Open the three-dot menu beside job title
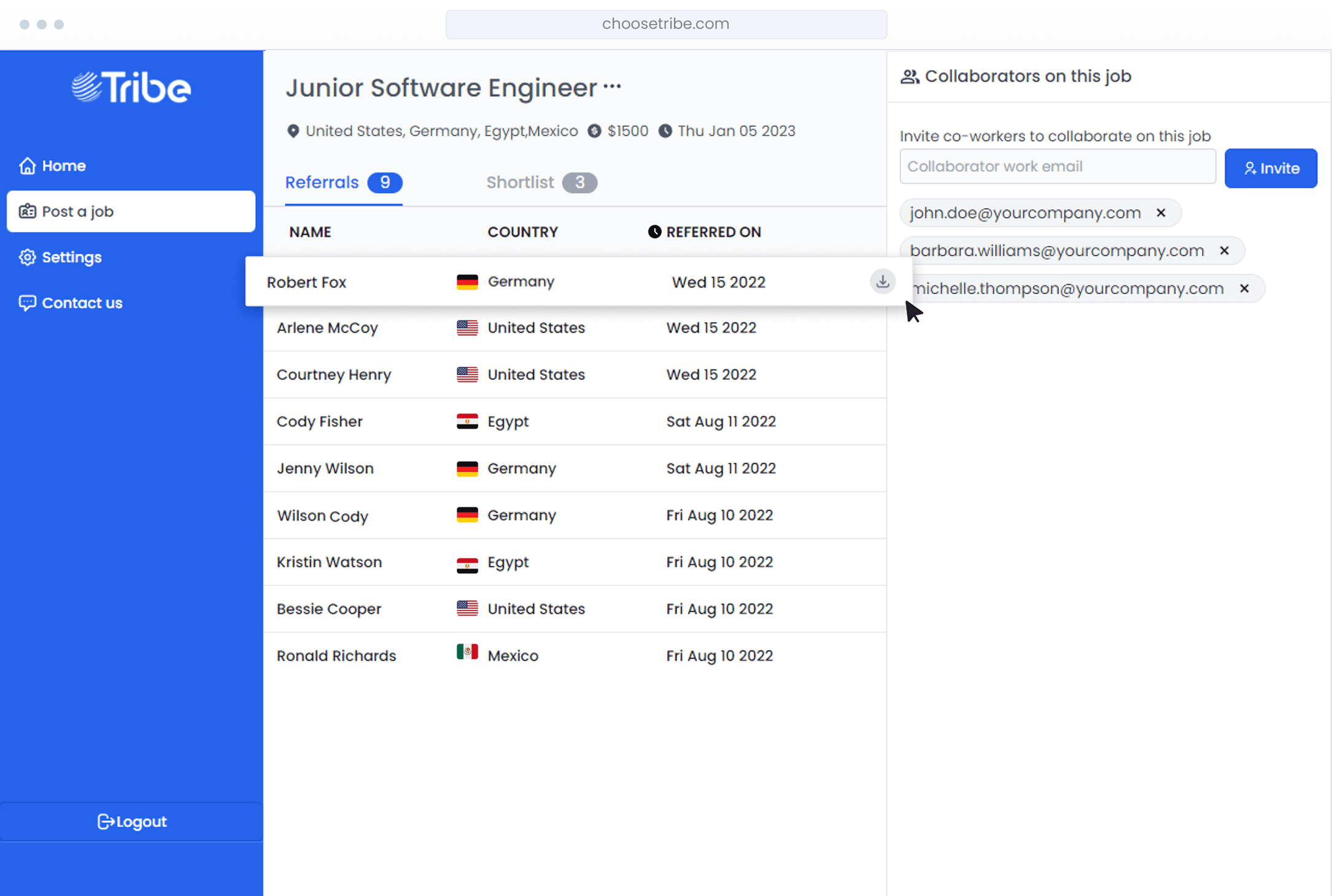 coord(612,87)
